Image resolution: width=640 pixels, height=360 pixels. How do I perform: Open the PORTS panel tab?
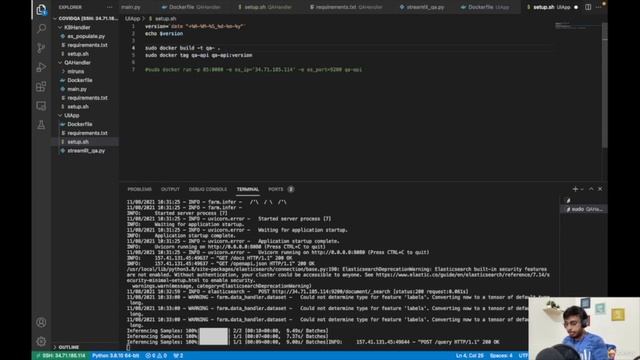click(x=276, y=189)
